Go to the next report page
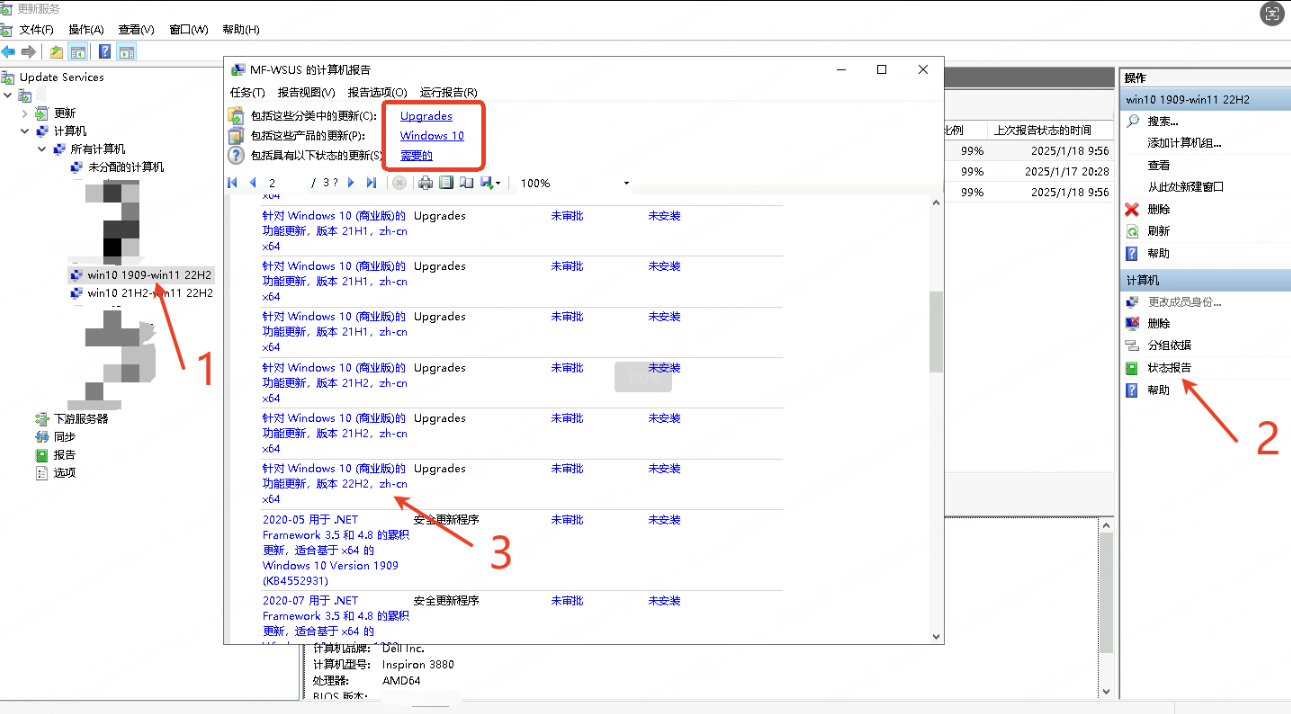This screenshot has height=714, width=1291. tap(351, 183)
